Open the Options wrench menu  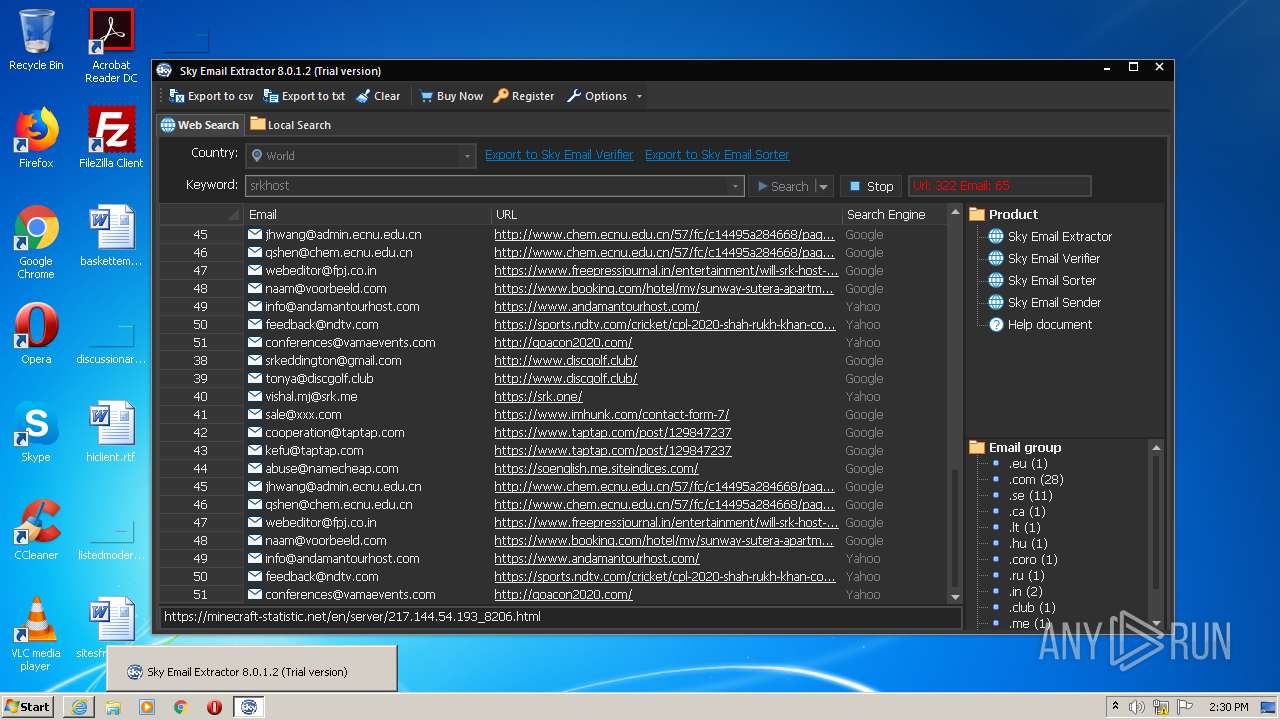click(597, 96)
